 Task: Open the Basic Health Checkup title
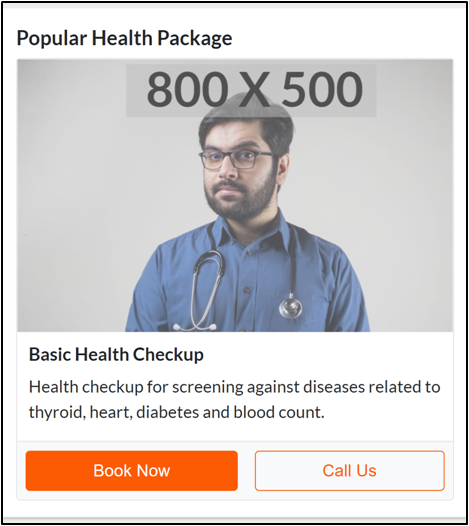pyautogui.click(x=116, y=354)
